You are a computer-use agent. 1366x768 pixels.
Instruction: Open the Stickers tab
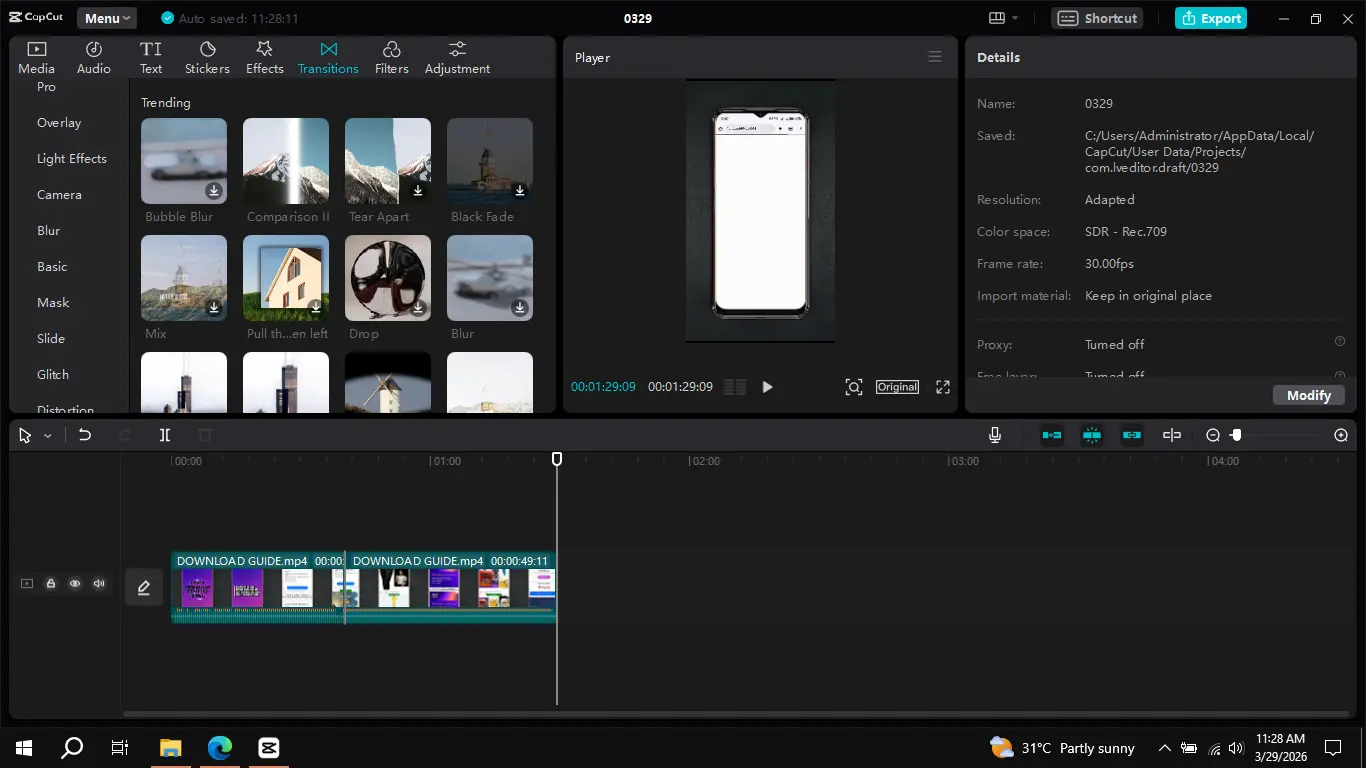[207, 58]
